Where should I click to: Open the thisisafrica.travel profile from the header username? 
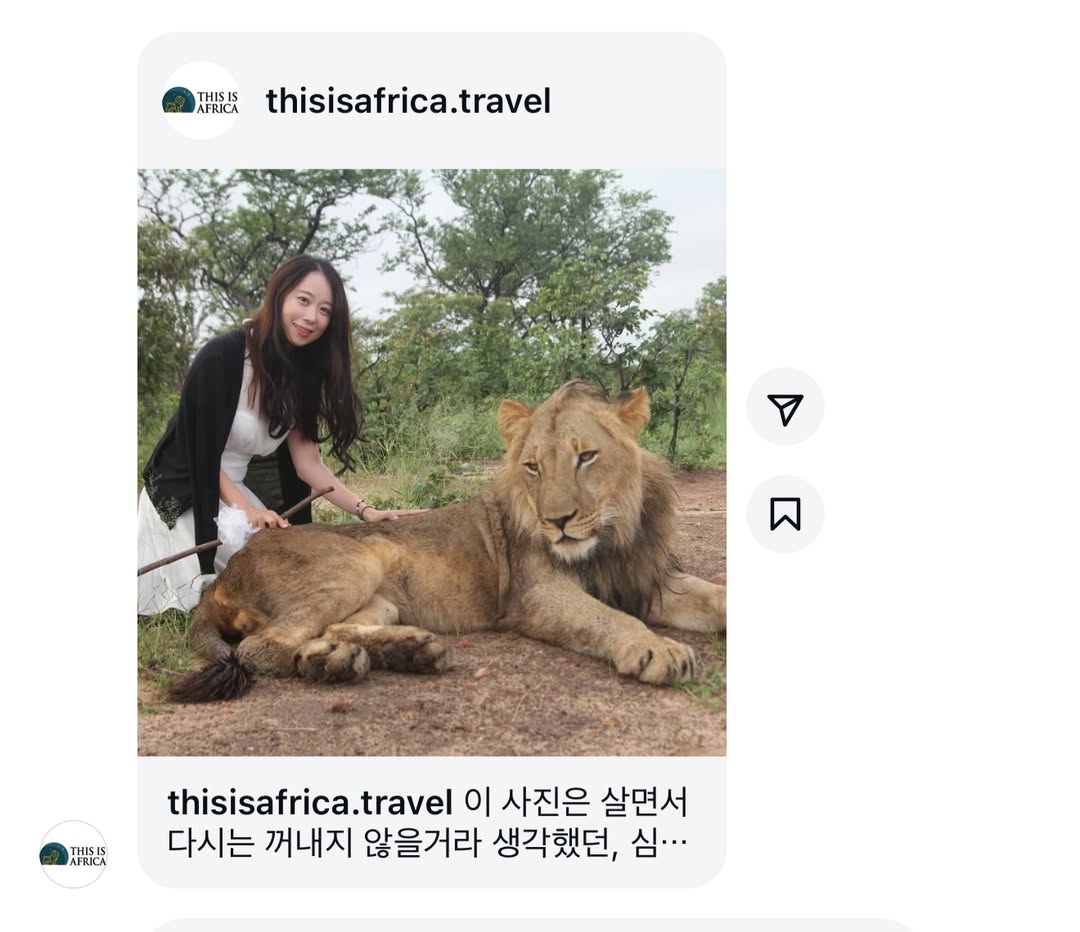408,101
